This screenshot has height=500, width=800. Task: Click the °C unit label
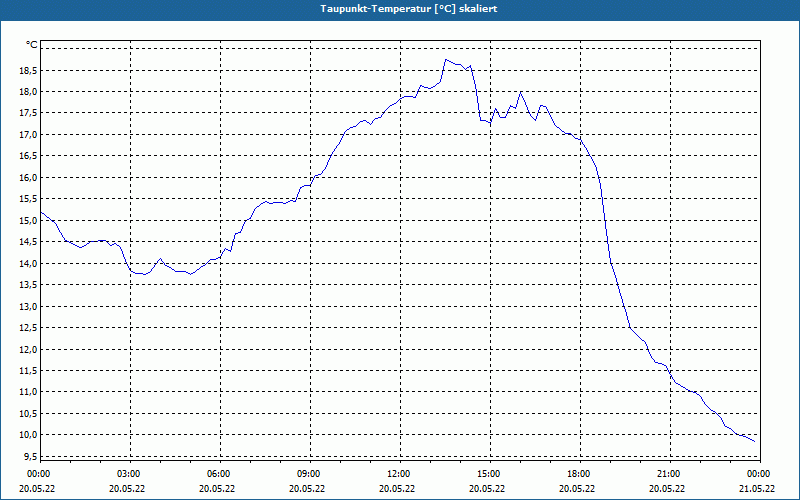tap(32, 45)
